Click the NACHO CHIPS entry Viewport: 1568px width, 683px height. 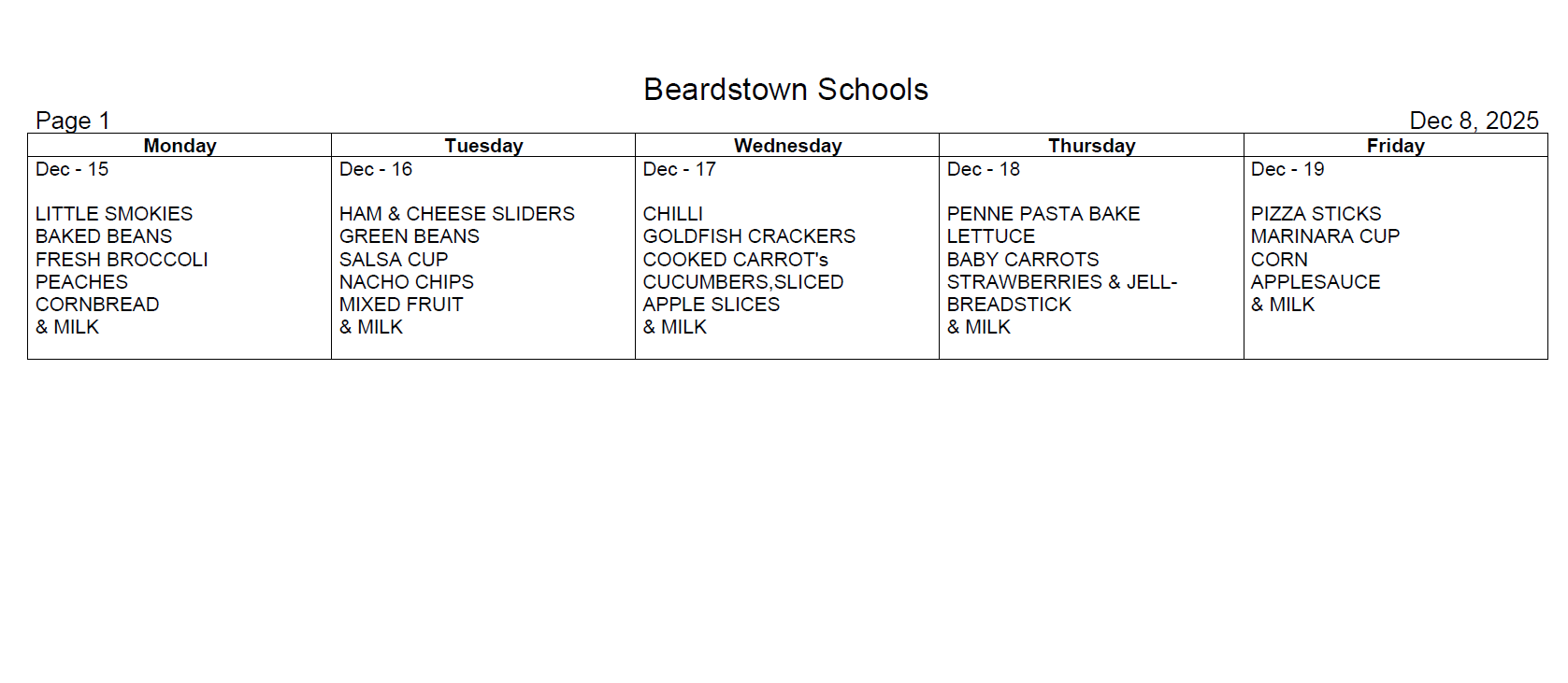(x=406, y=282)
